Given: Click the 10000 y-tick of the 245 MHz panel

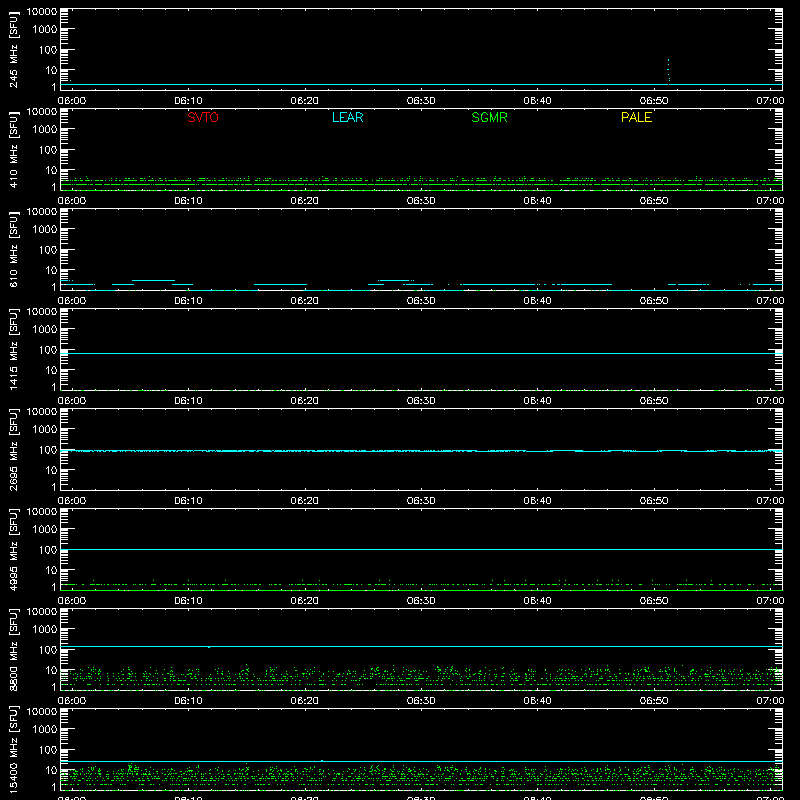Looking at the screenshot, I should point(42,11).
